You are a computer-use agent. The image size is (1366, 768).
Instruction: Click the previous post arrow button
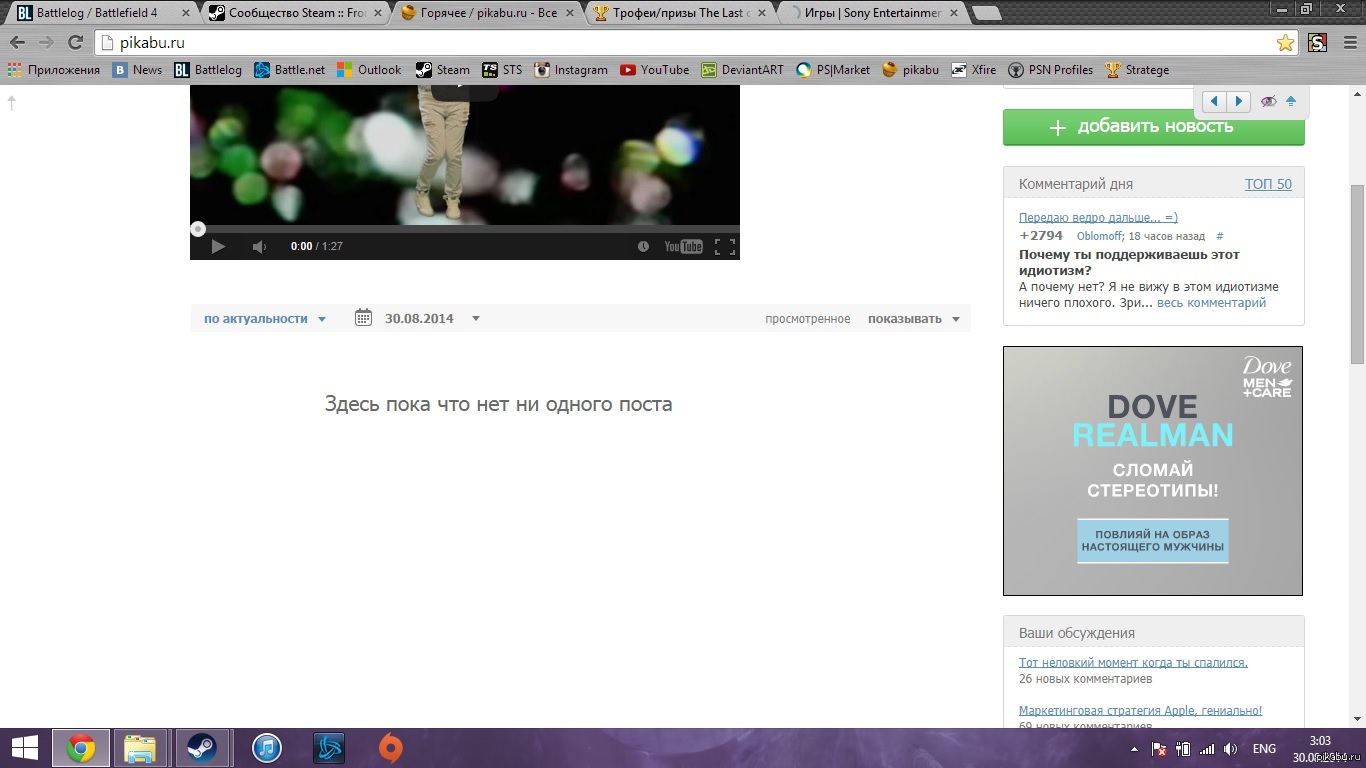[1214, 101]
